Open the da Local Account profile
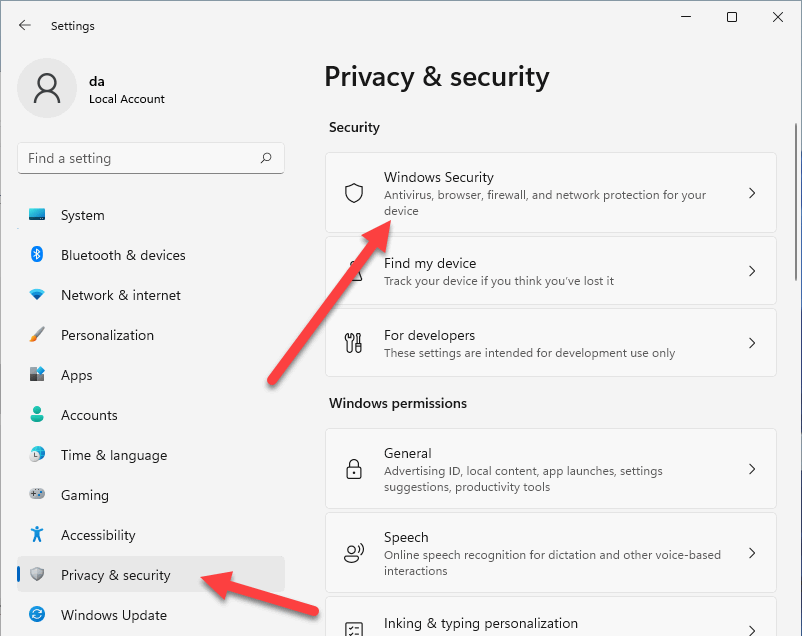The width and height of the screenshot is (802, 636). [x=92, y=89]
